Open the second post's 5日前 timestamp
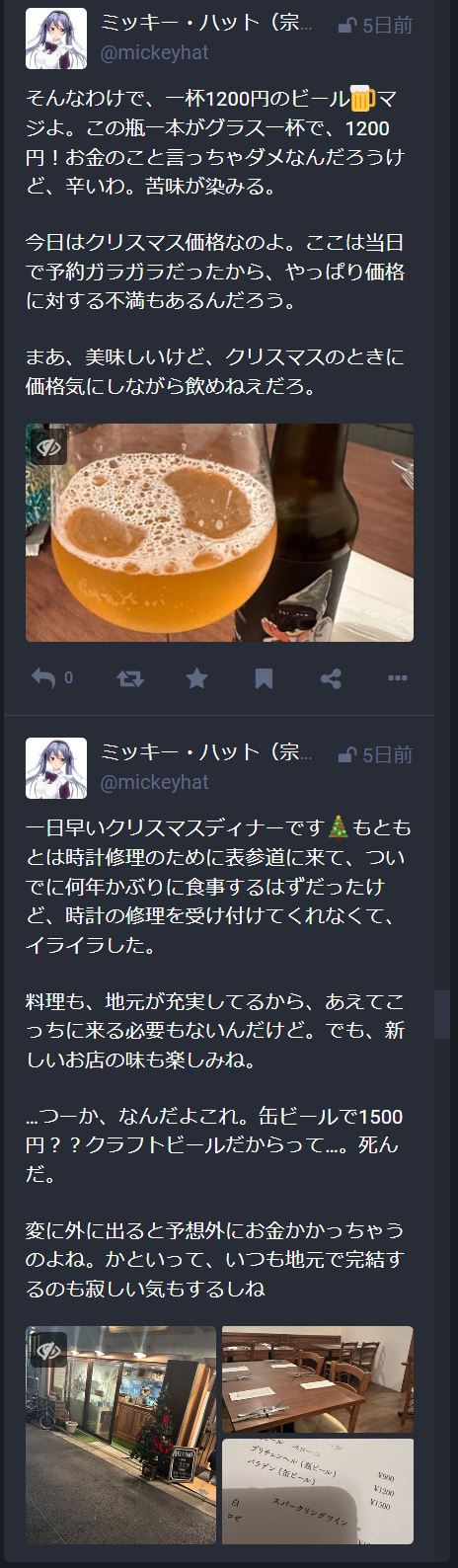The height and width of the screenshot is (1568, 458). [x=387, y=754]
